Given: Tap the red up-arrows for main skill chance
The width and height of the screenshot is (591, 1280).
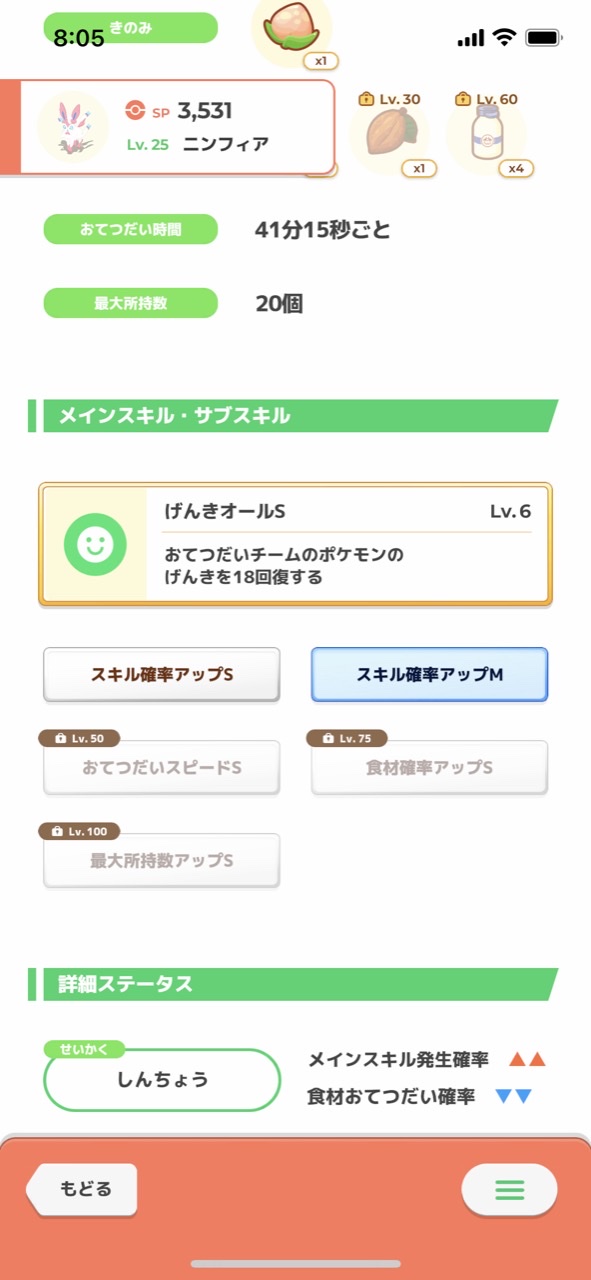Looking at the screenshot, I should pos(527,1059).
